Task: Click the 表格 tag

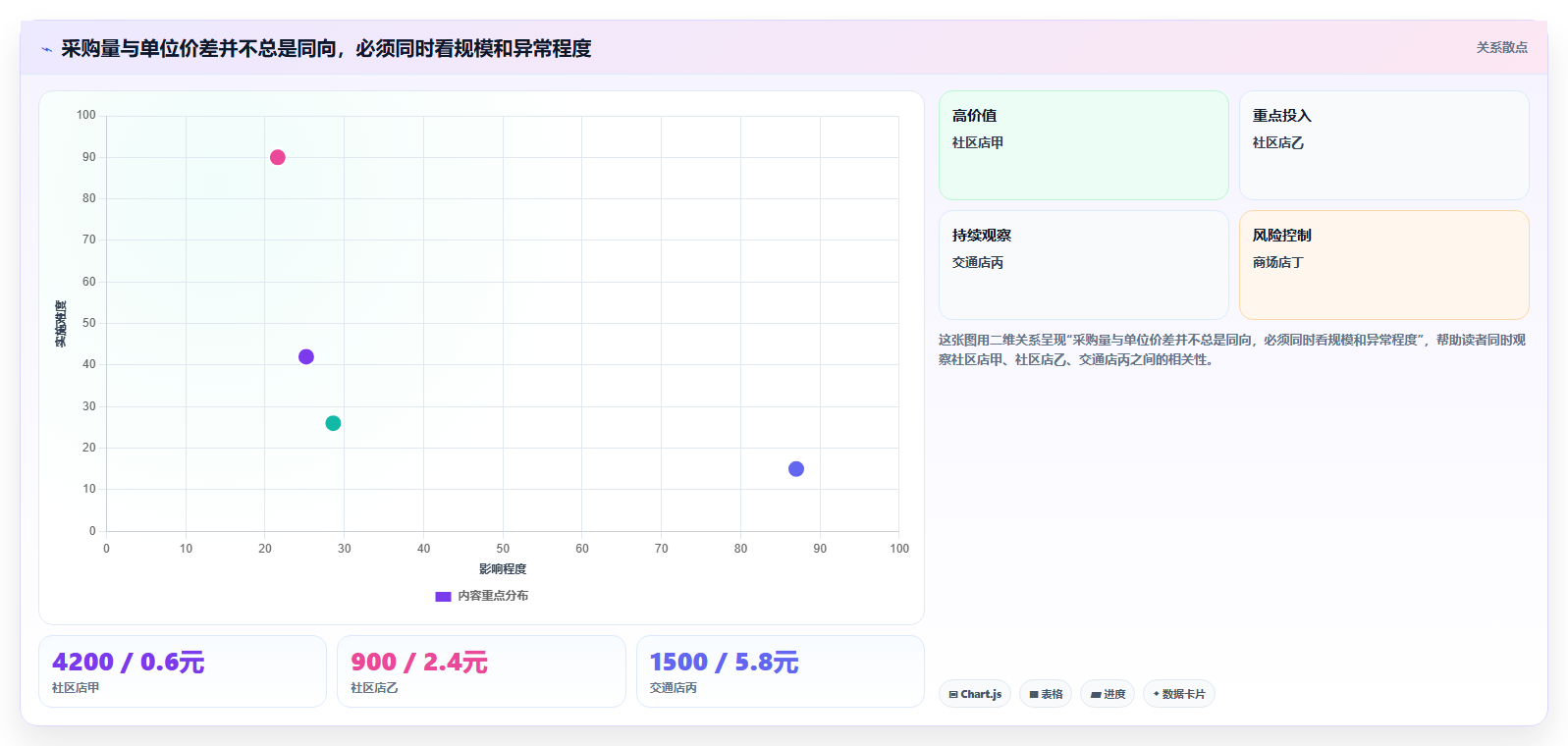Action: point(1046,694)
